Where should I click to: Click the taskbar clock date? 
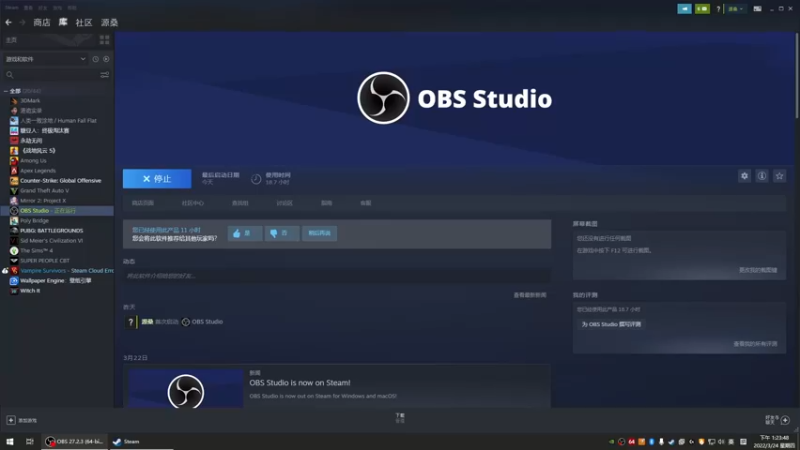click(774, 441)
